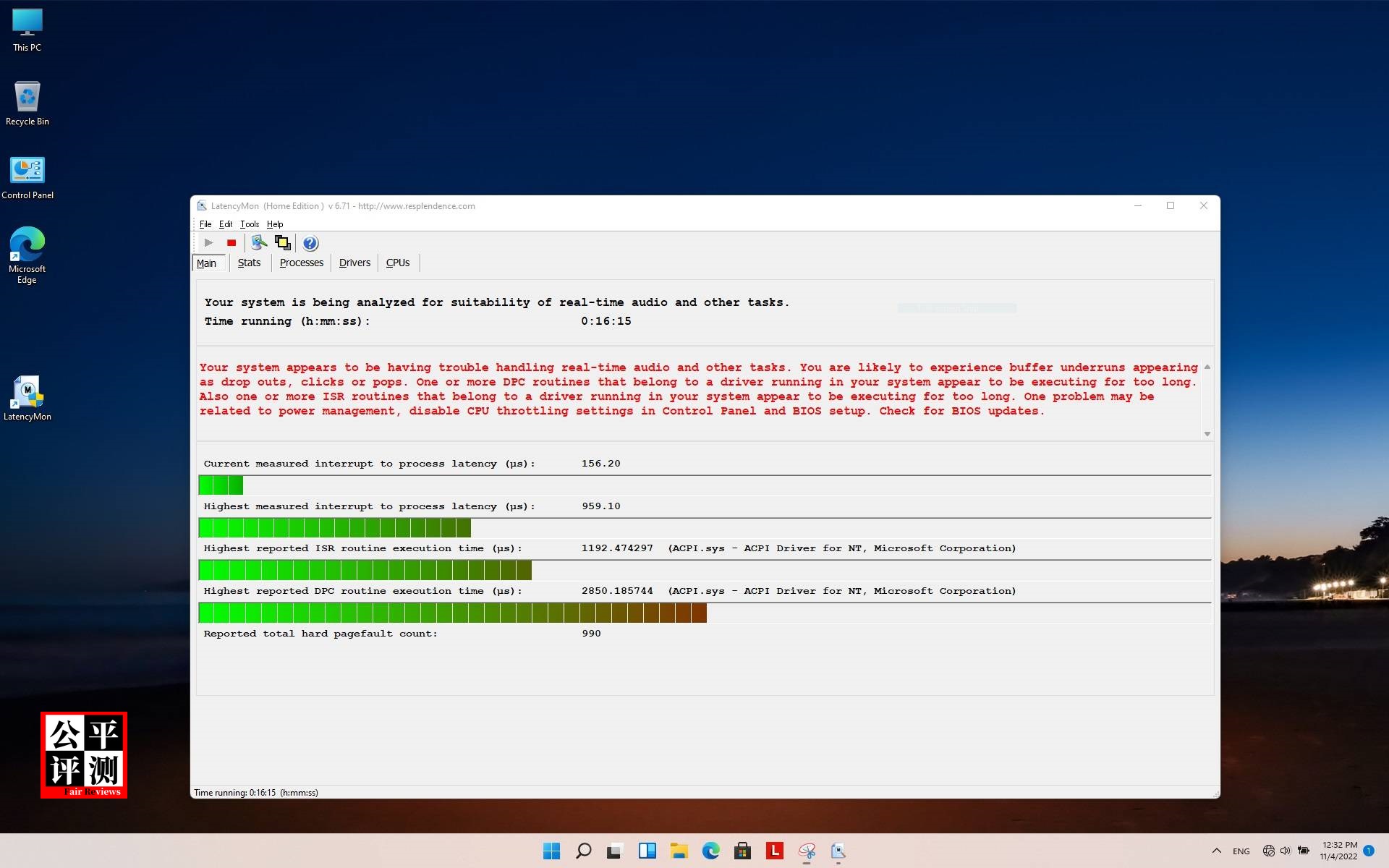The width and height of the screenshot is (1389, 868).
Task: Copy the report using the clipboard toolbar icon
Action: tap(282, 243)
